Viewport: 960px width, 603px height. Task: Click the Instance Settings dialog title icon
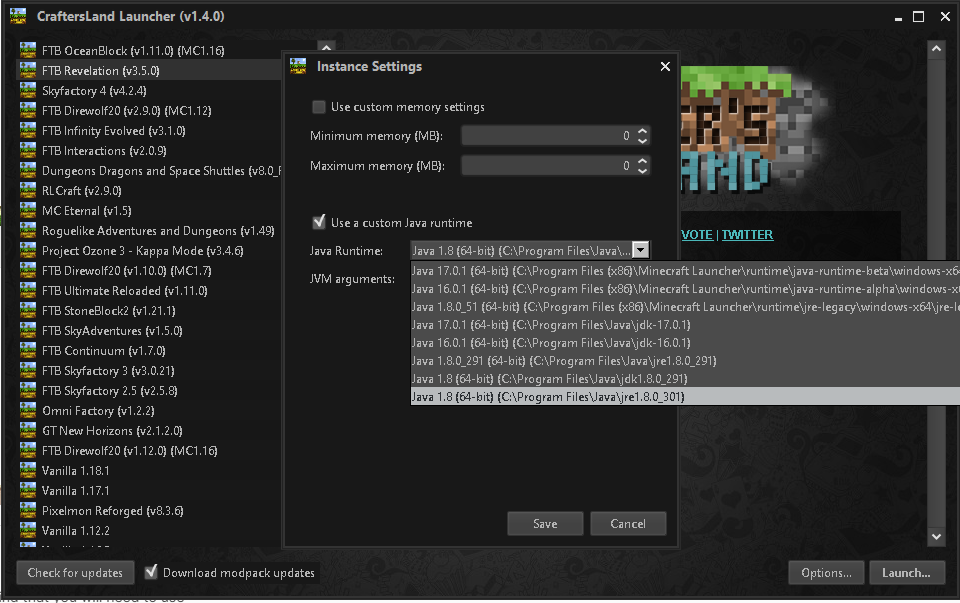click(297, 67)
